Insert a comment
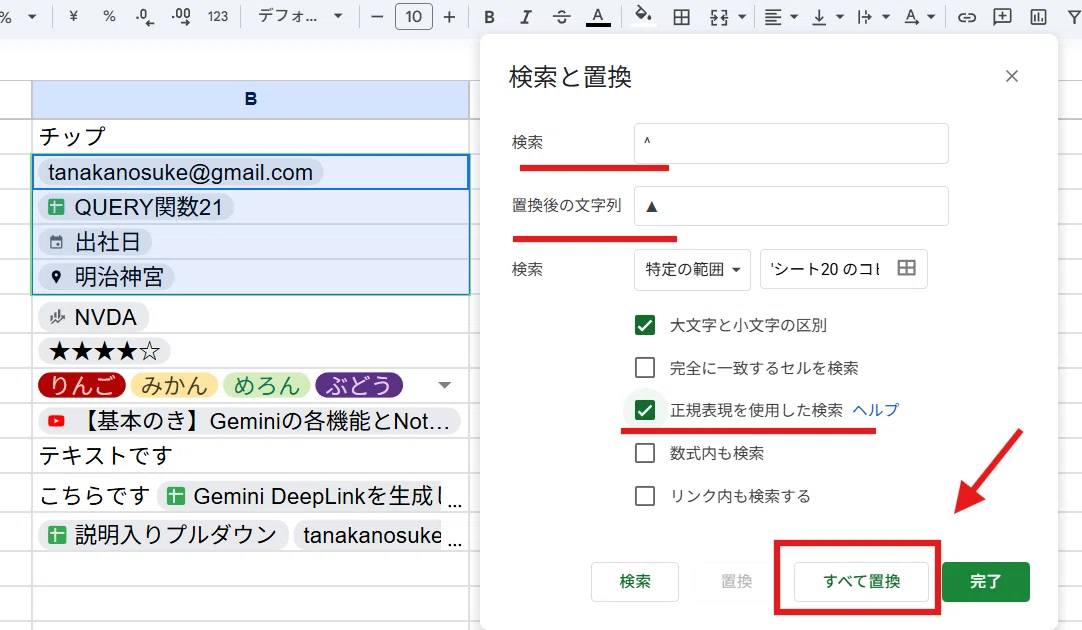 coord(1002,17)
